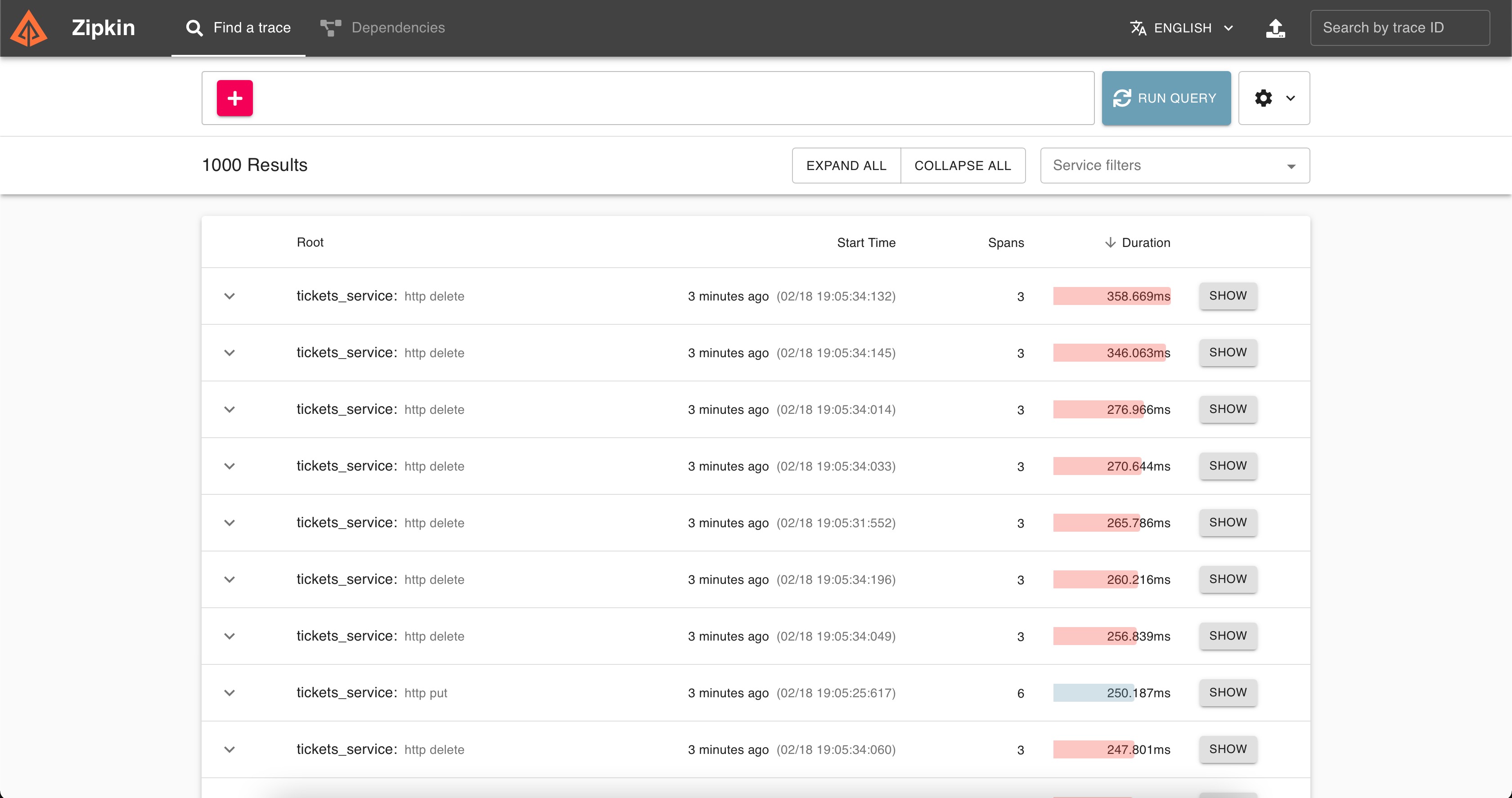Click the Search by trace ID field
1512x798 pixels.
click(x=1399, y=27)
